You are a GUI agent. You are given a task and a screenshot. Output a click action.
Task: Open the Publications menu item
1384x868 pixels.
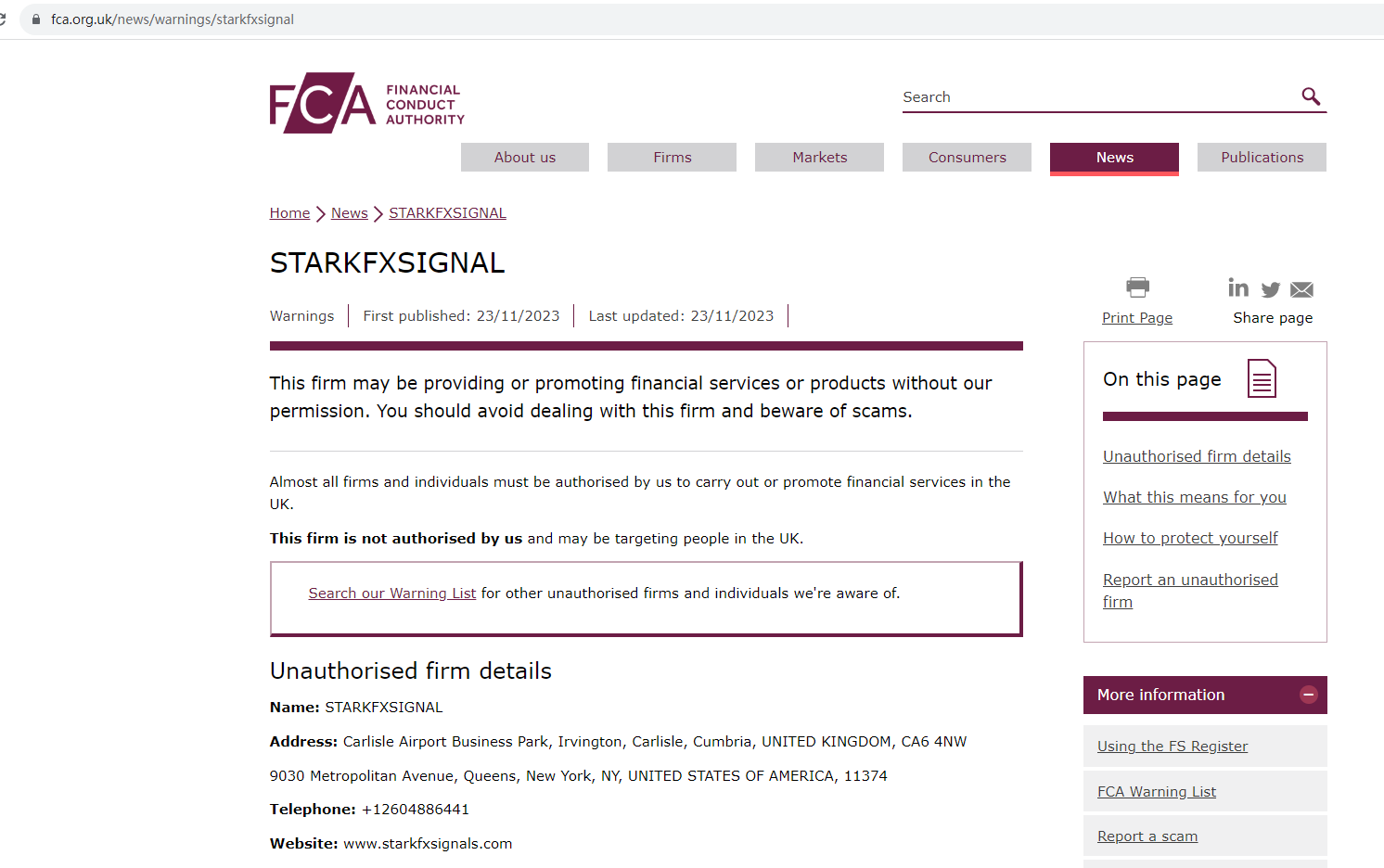pos(1262,158)
